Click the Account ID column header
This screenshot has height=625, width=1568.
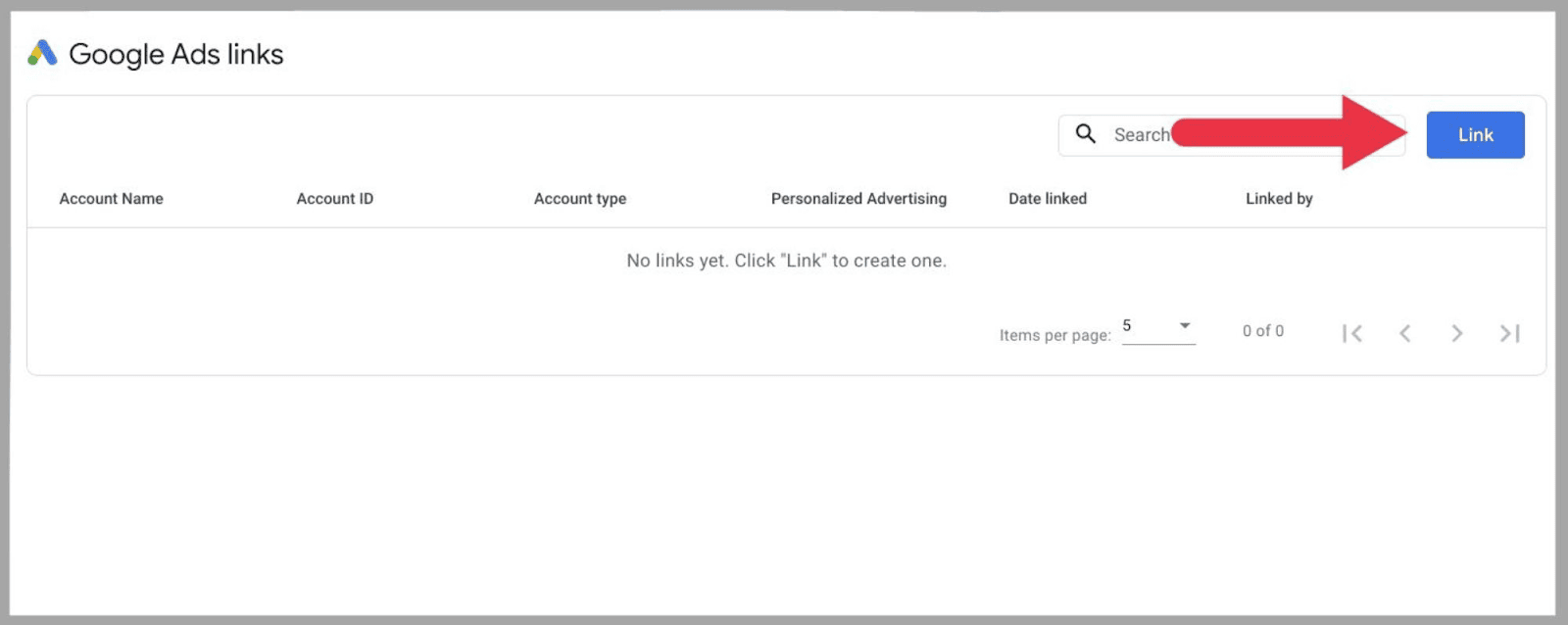point(334,198)
